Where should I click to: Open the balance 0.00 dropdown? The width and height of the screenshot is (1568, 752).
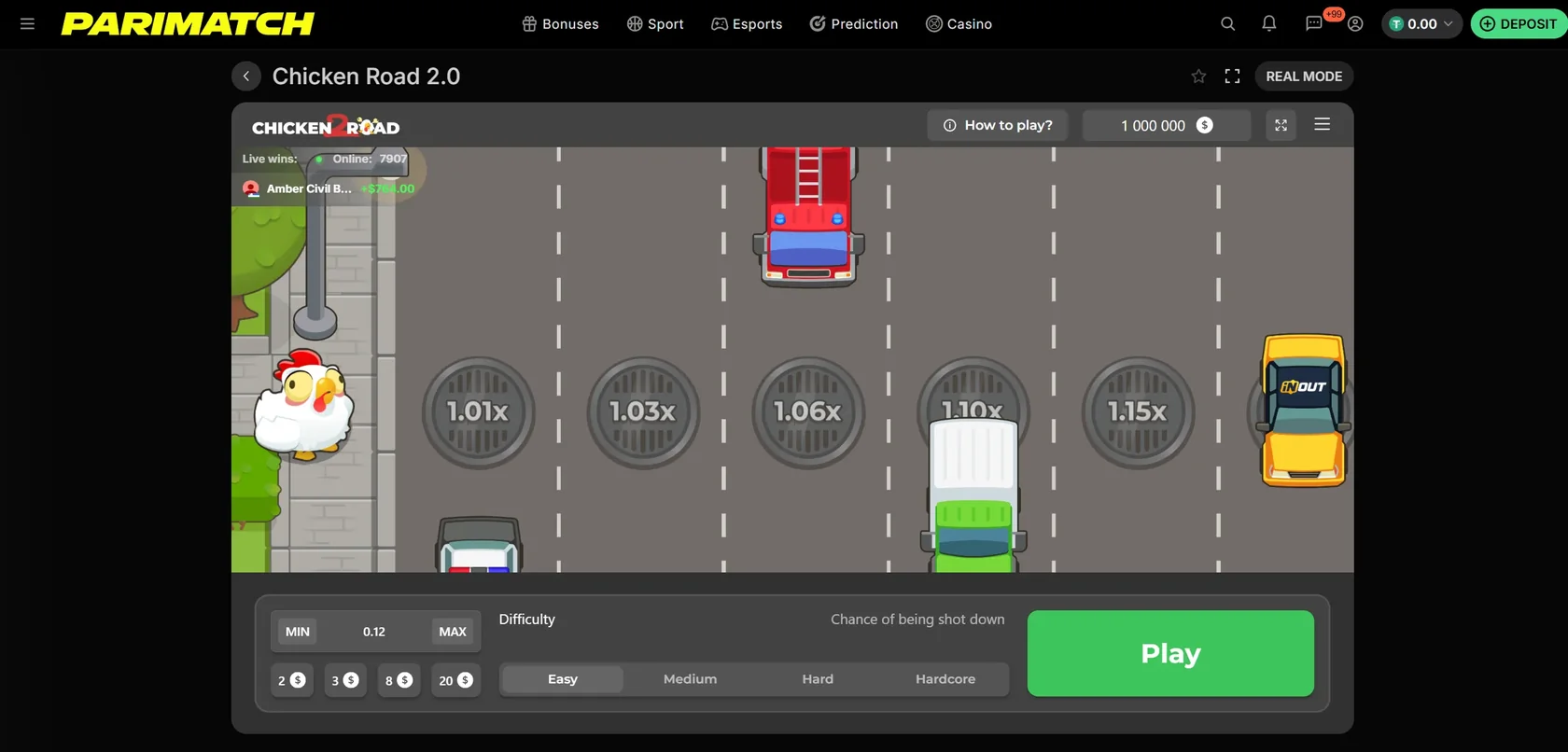pos(1421,23)
